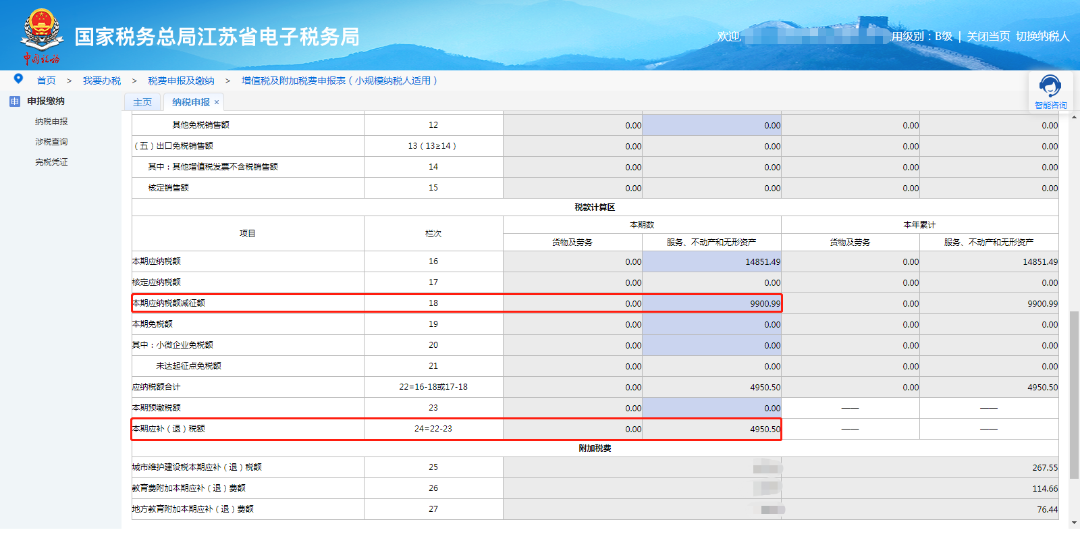Open 纳税申报 in the left sidebar
Screen dimensions: 1080x535
click(x=51, y=121)
